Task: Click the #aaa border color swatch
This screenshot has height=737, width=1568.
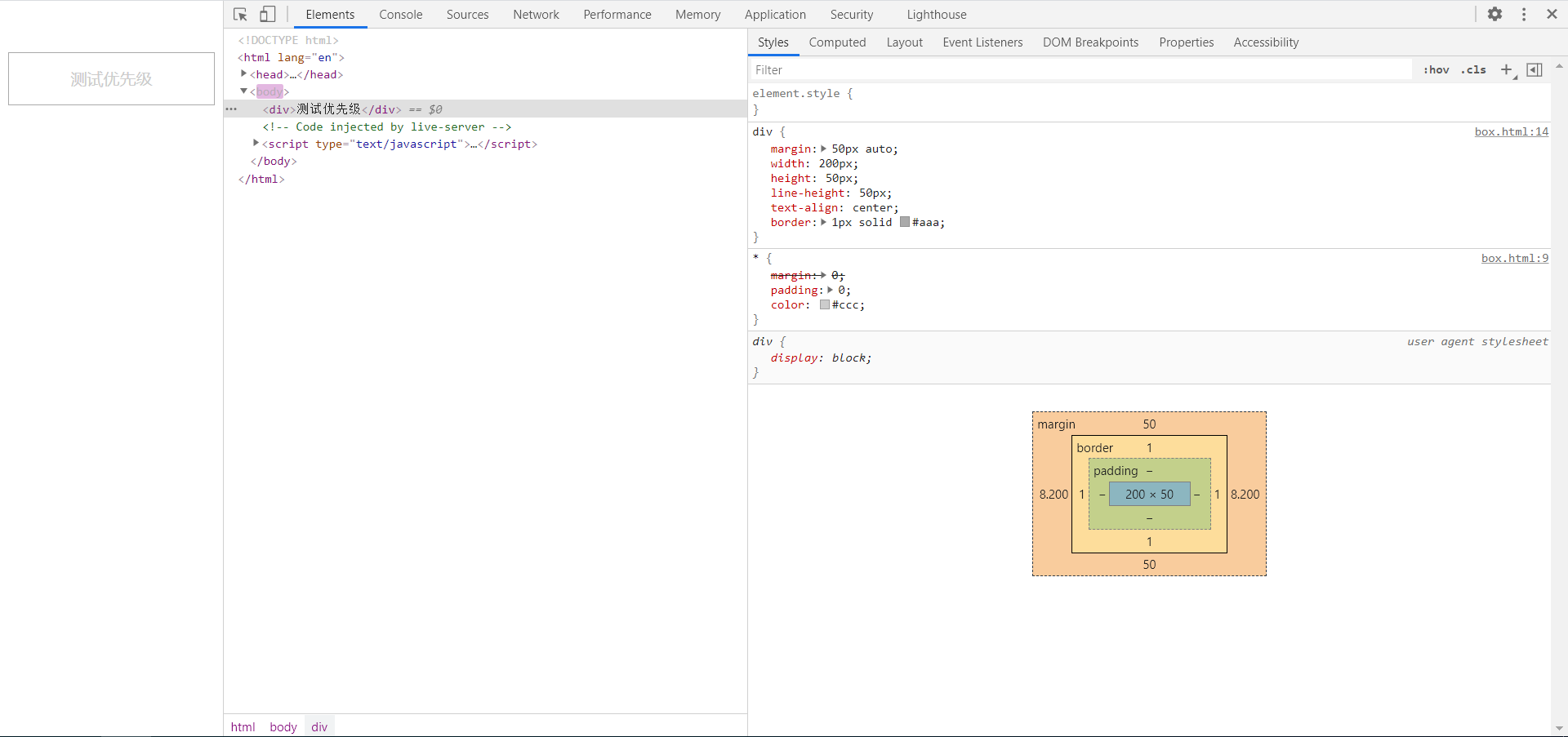Action: pyautogui.click(x=903, y=222)
